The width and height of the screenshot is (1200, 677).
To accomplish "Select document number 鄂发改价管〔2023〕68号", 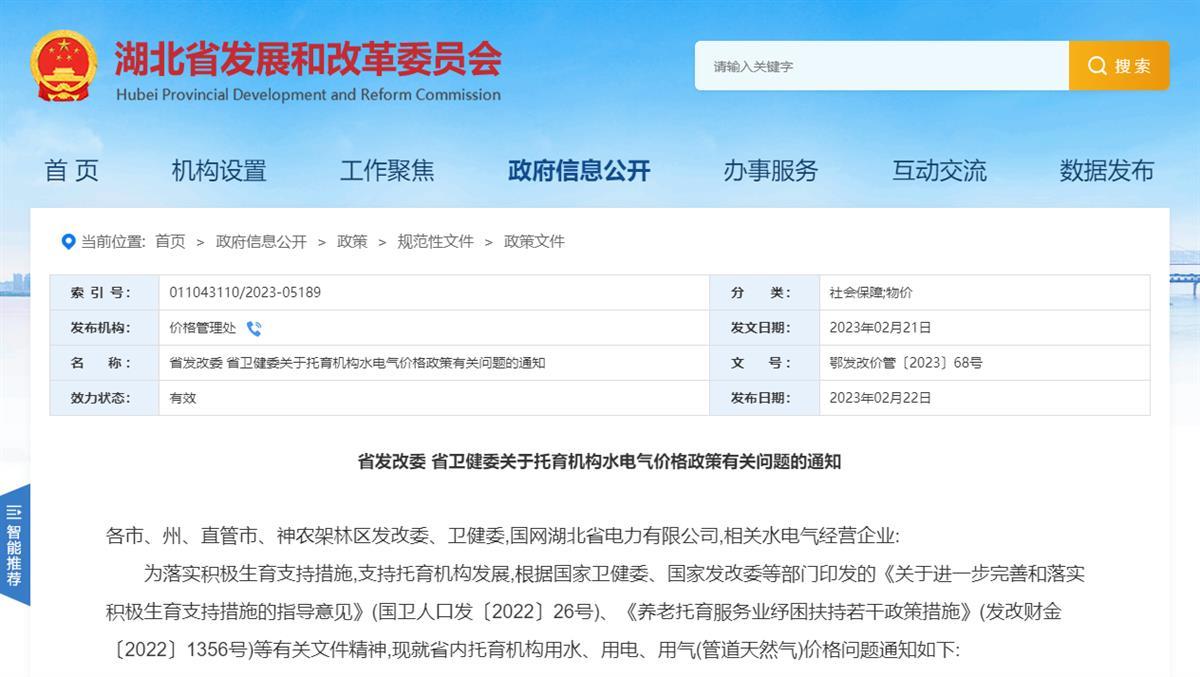I will coord(906,363).
